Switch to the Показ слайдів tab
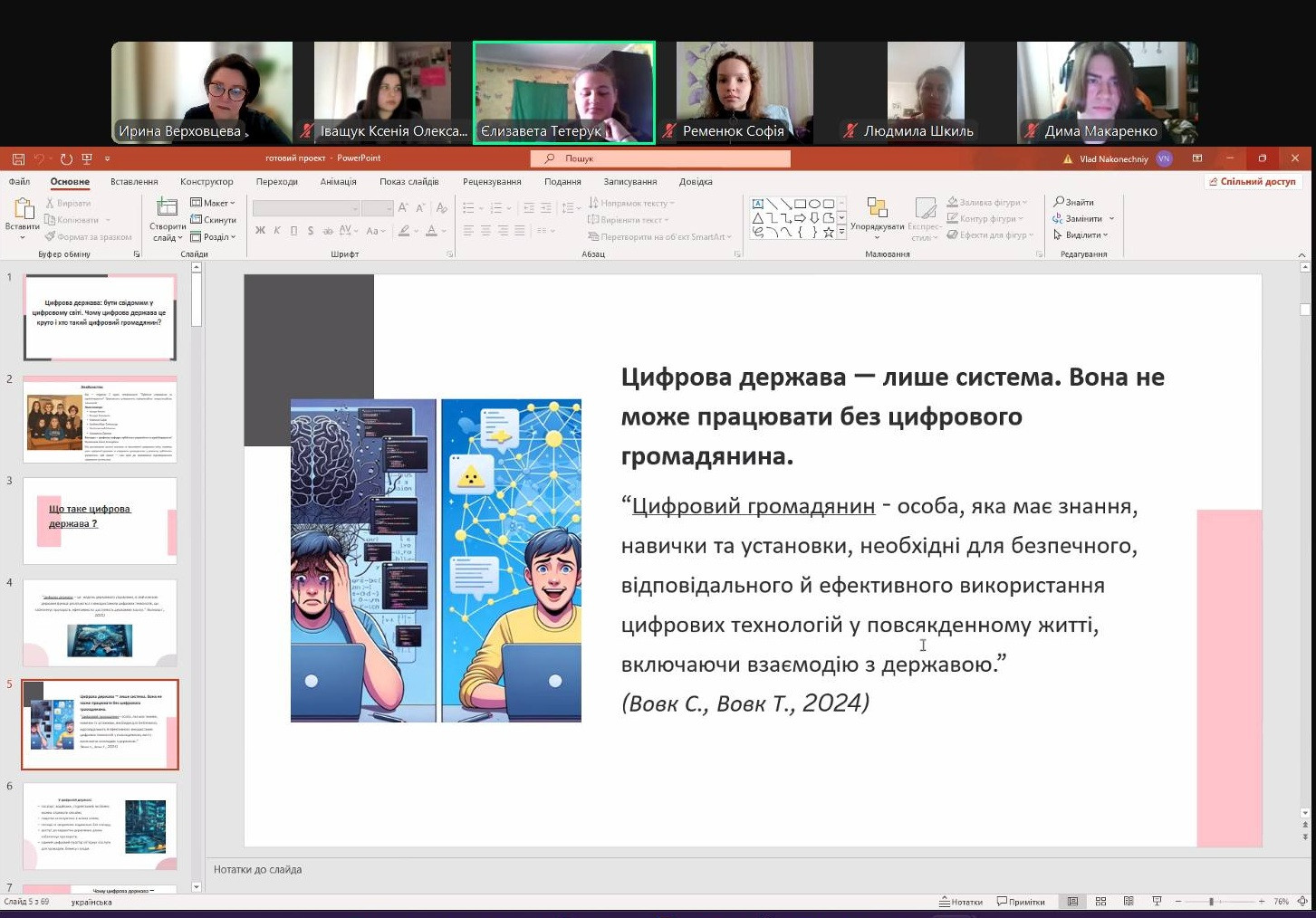 click(409, 182)
